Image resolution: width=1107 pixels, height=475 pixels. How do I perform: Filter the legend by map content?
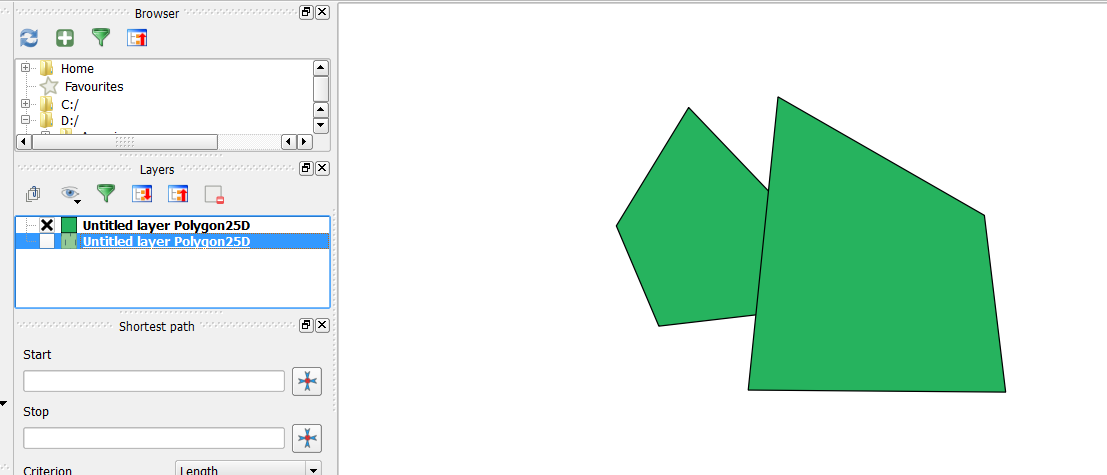point(106,193)
